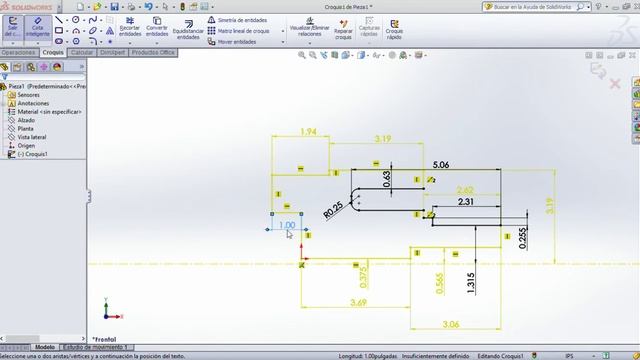Click Simetría de entidades mirror tool
This screenshot has height=360, width=640.
pyautogui.click(x=238, y=20)
